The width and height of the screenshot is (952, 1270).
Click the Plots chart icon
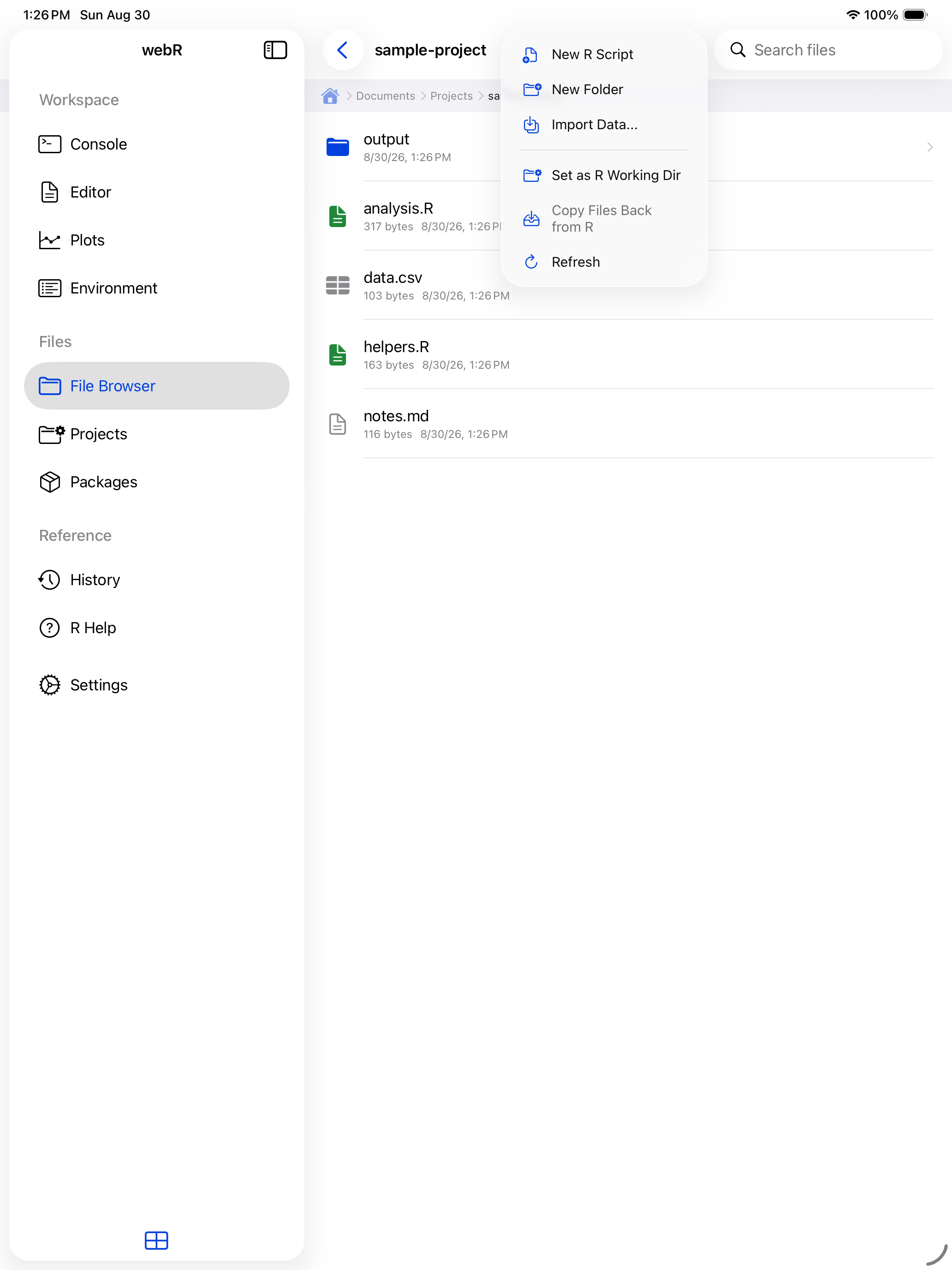[50, 240]
